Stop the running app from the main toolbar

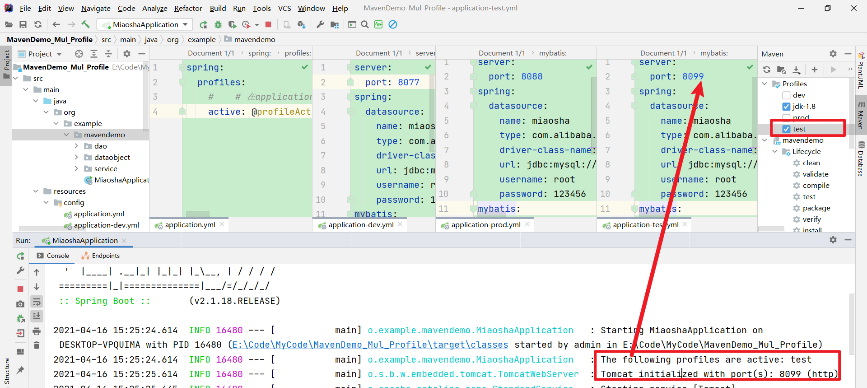pyautogui.click(x=268, y=24)
